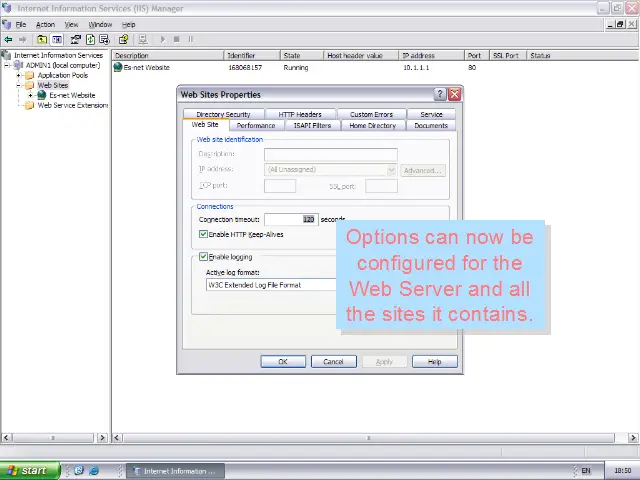Switch to the Performance tab
Viewport: 640px width, 480px height.
(x=256, y=125)
